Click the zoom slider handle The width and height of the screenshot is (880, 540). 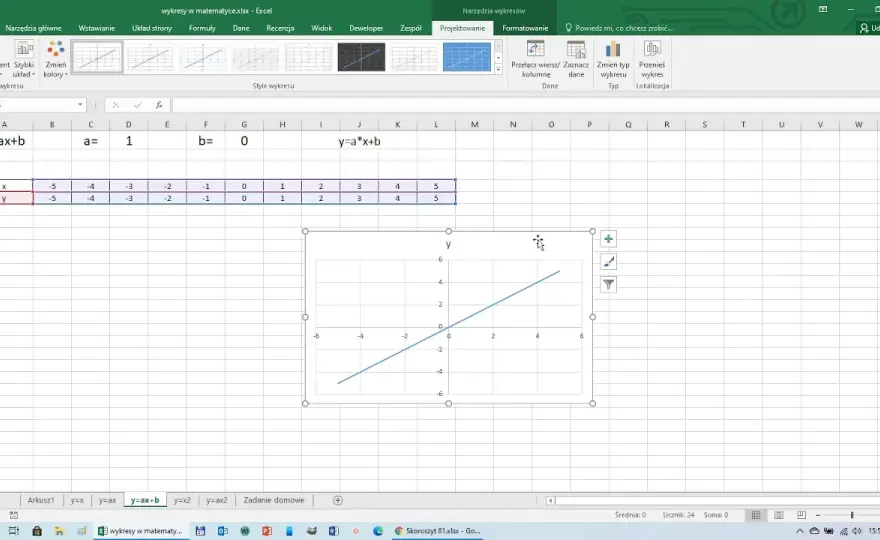coord(852,515)
